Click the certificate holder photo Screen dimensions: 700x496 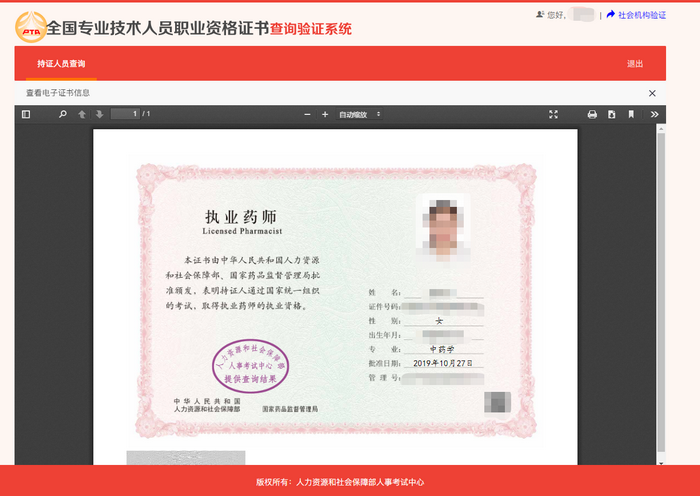(442, 226)
